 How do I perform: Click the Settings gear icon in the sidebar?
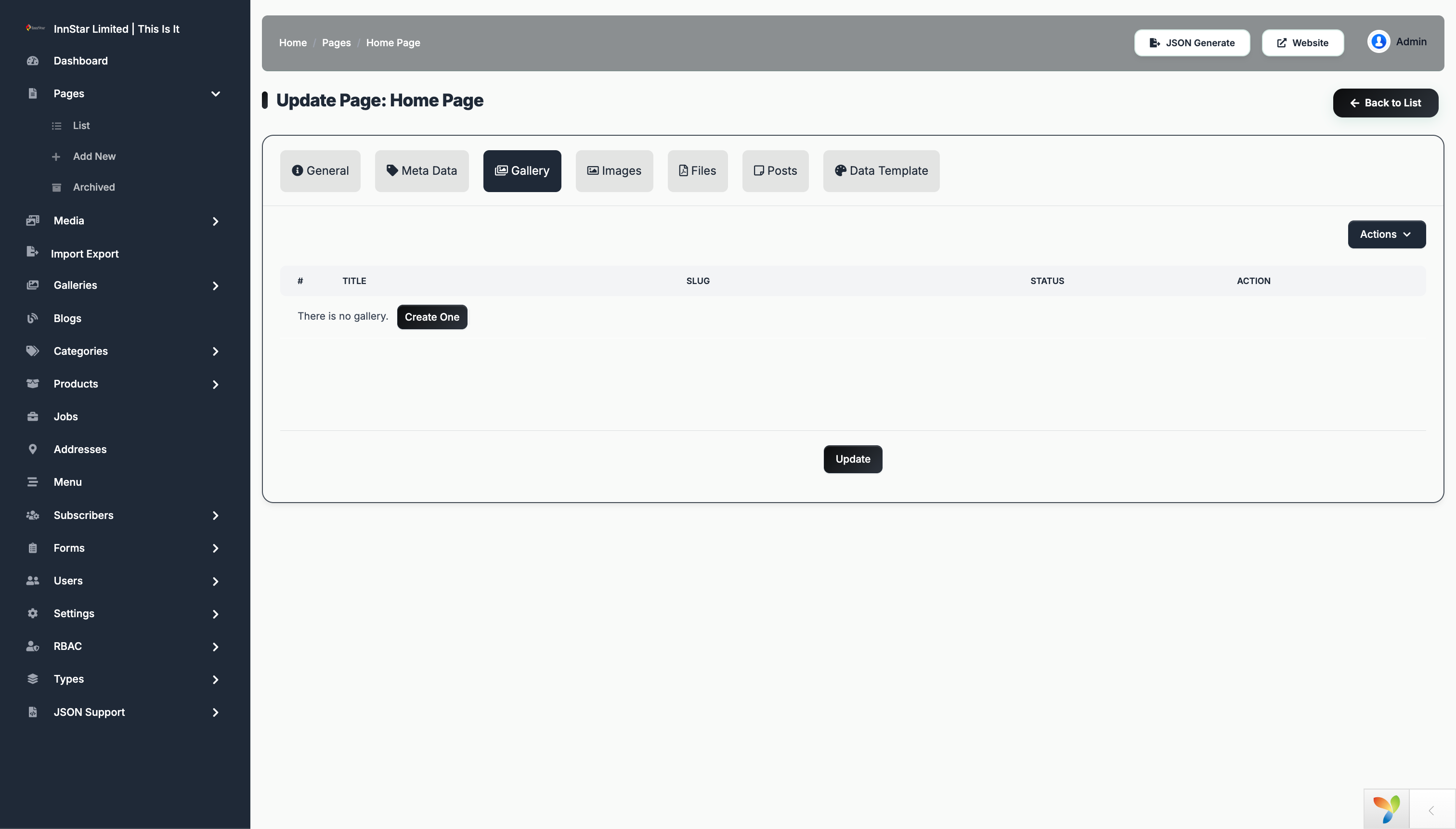coord(32,613)
